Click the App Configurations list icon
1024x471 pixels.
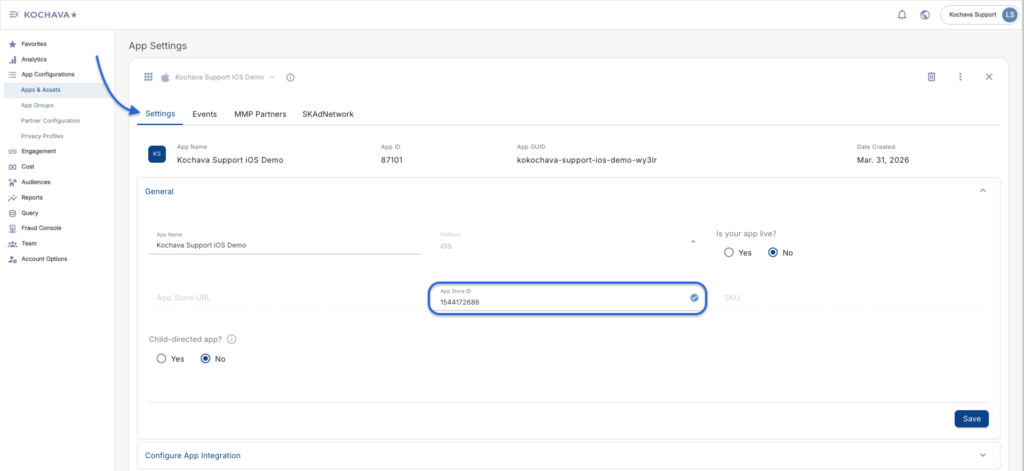tap(12, 74)
